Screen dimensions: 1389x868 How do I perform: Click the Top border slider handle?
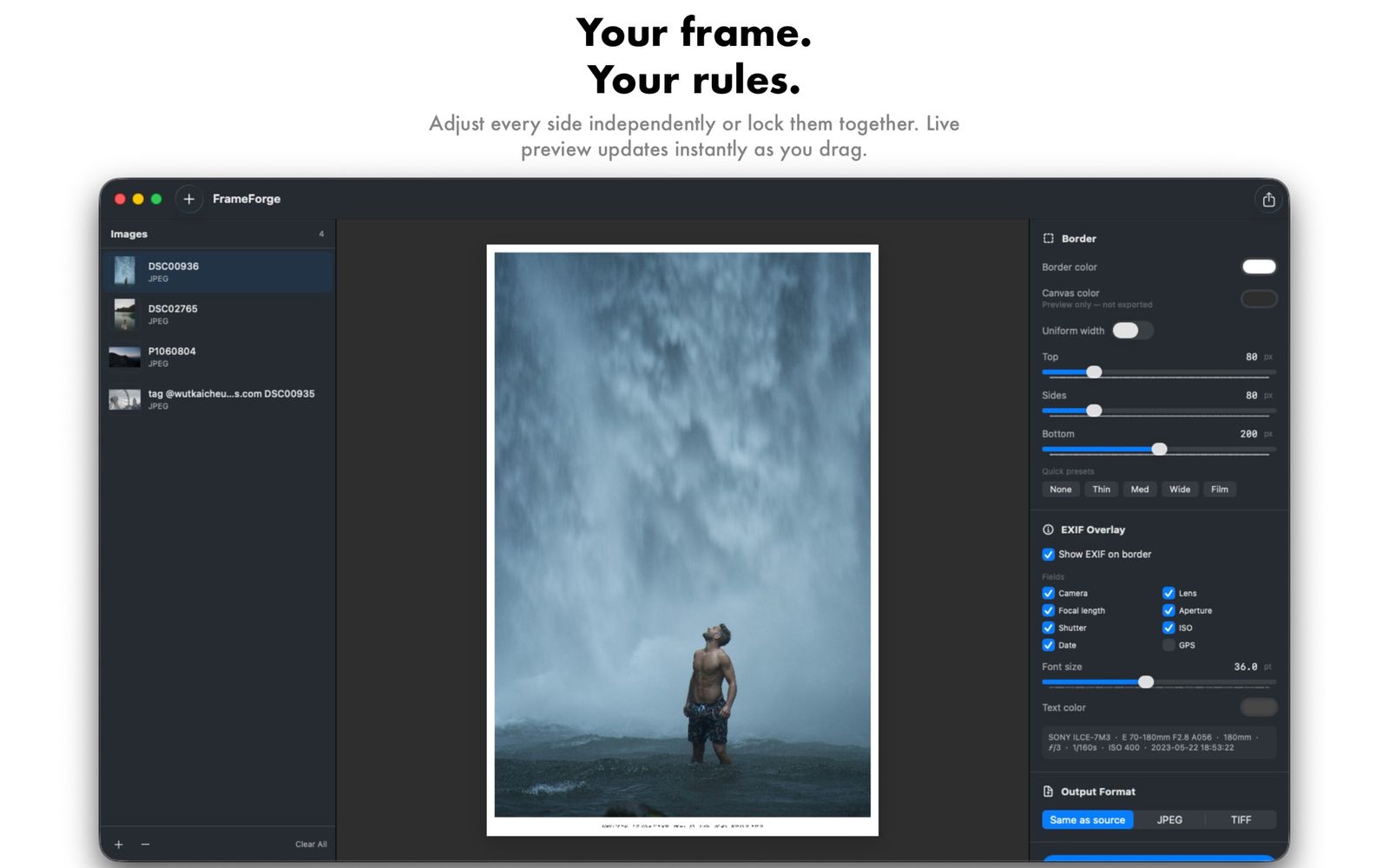1094,372
